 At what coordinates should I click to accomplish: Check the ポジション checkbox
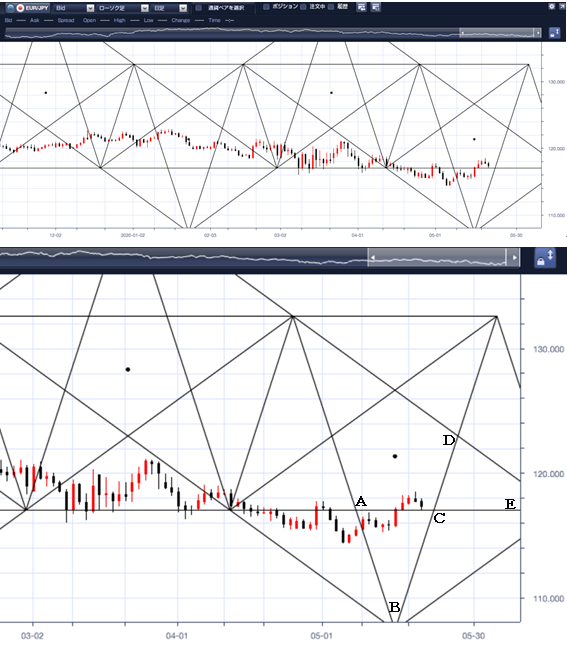pyautogui.click(x=266, y=7)
